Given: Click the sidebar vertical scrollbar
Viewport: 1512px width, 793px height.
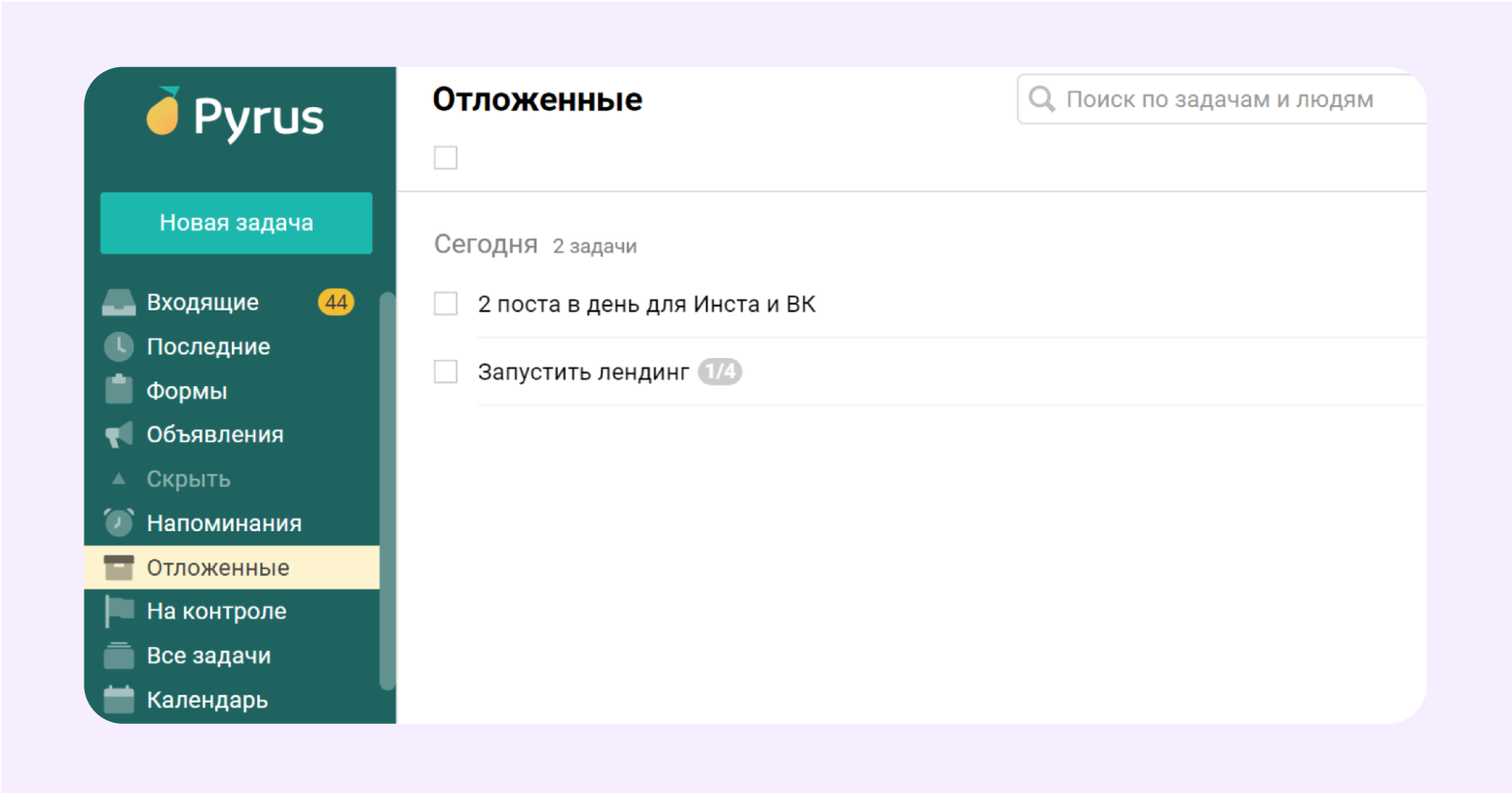Looking at the screenshot, I should click(387, 491).
